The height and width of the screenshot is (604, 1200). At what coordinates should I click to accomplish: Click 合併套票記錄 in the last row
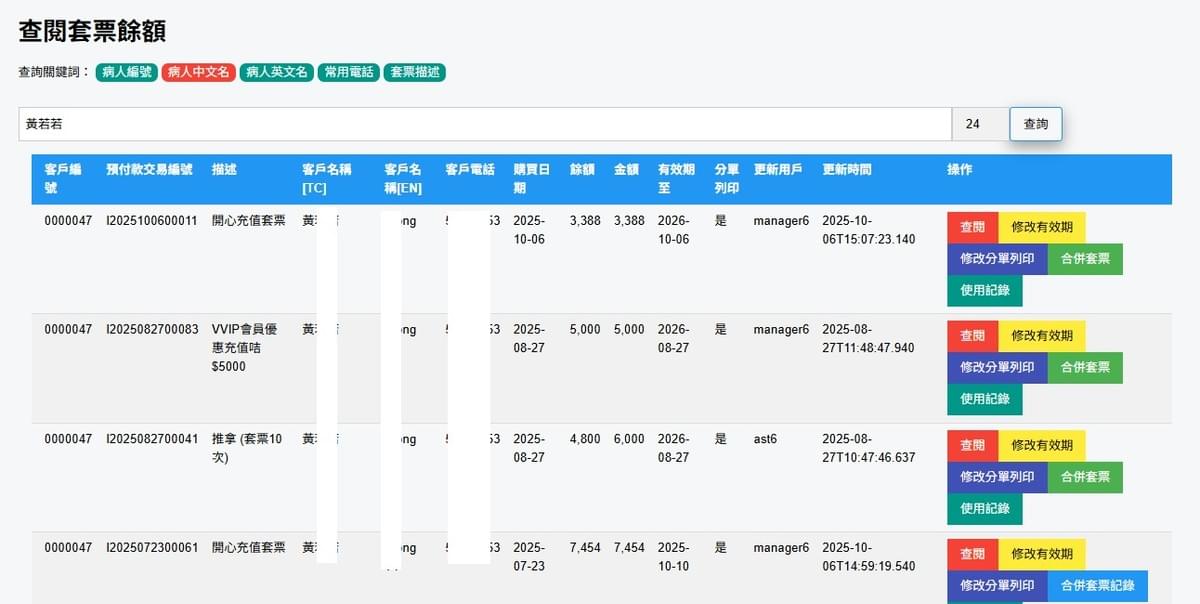click(1097, 586)
